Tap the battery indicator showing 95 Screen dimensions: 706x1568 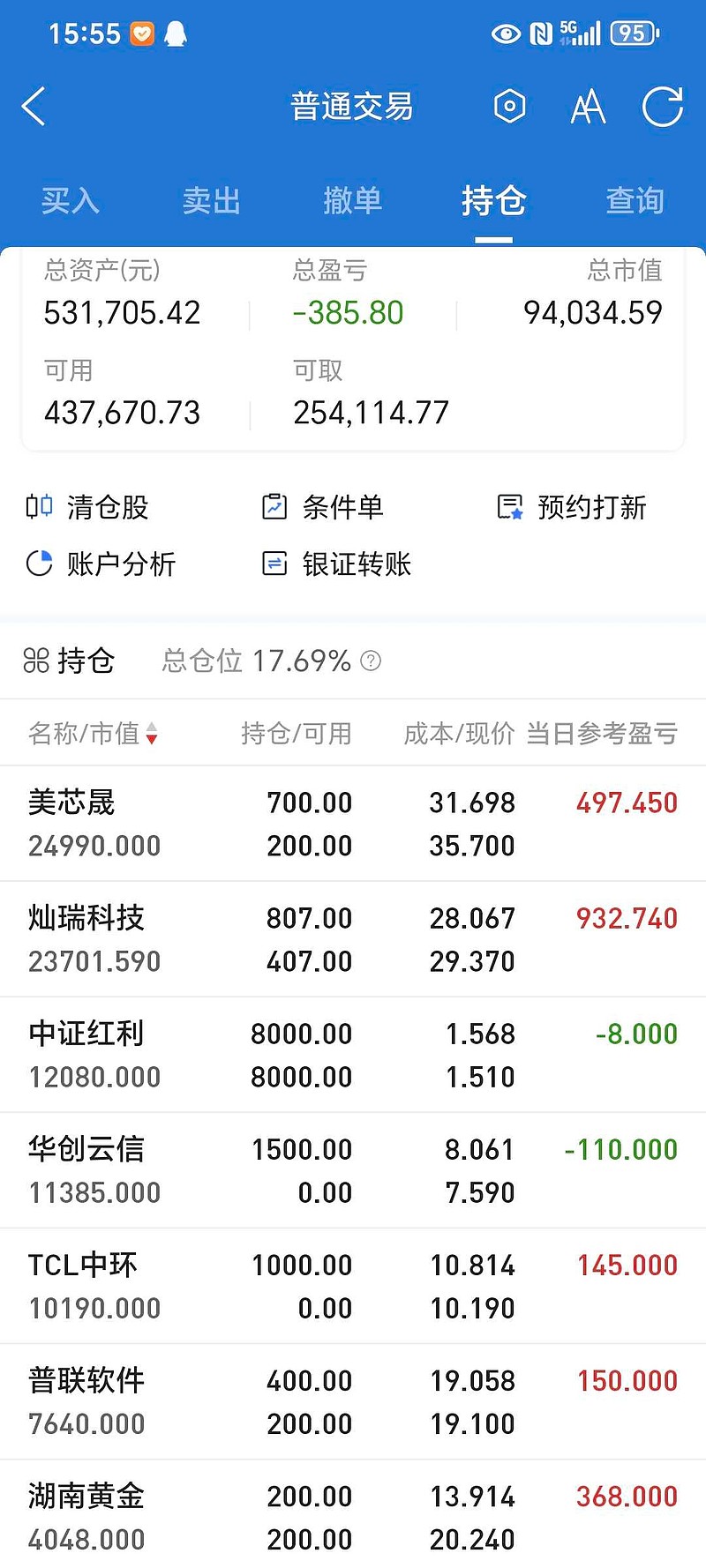pyautogui.click(x=635, y=34)
